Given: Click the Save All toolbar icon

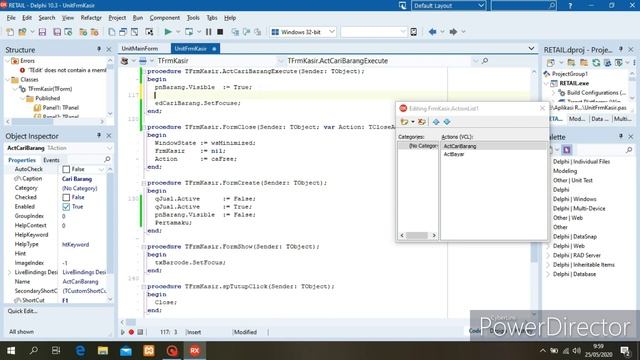Looking at the screenshot, I should [57, 32].
